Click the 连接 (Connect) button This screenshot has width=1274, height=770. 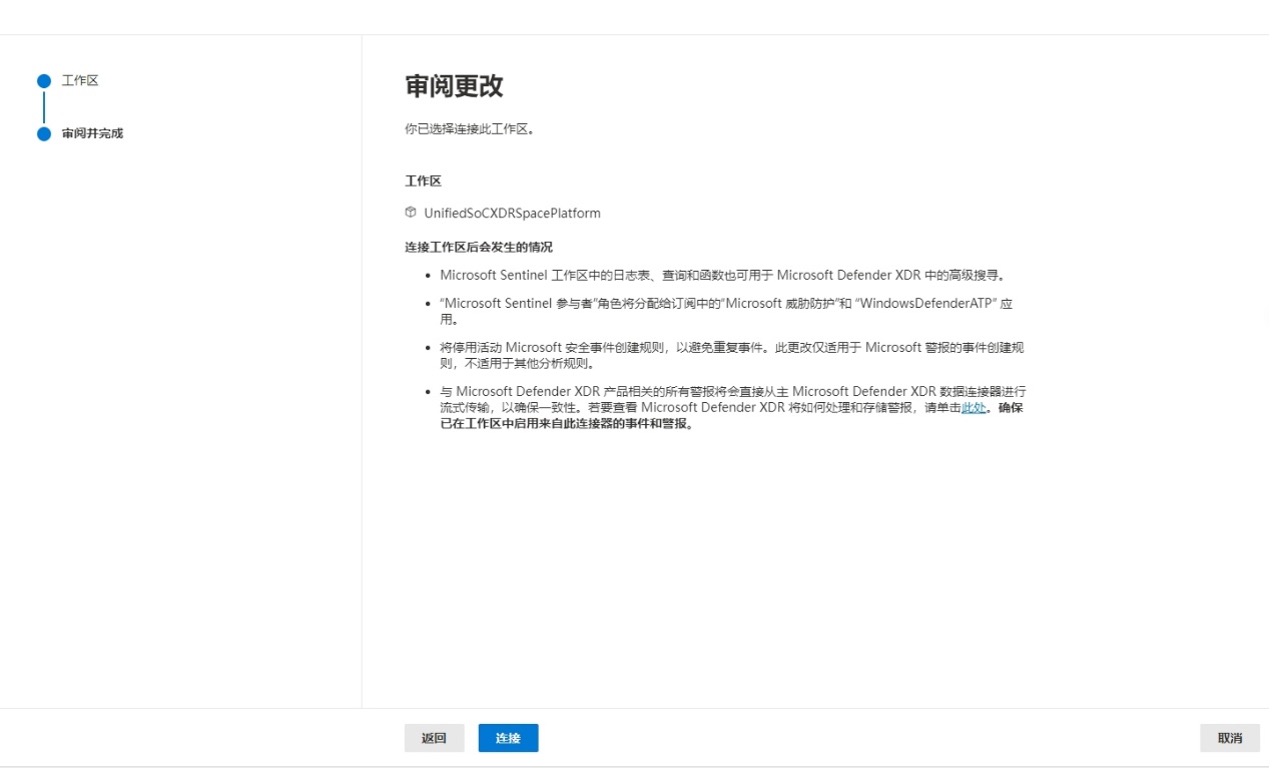coord(508,738)
